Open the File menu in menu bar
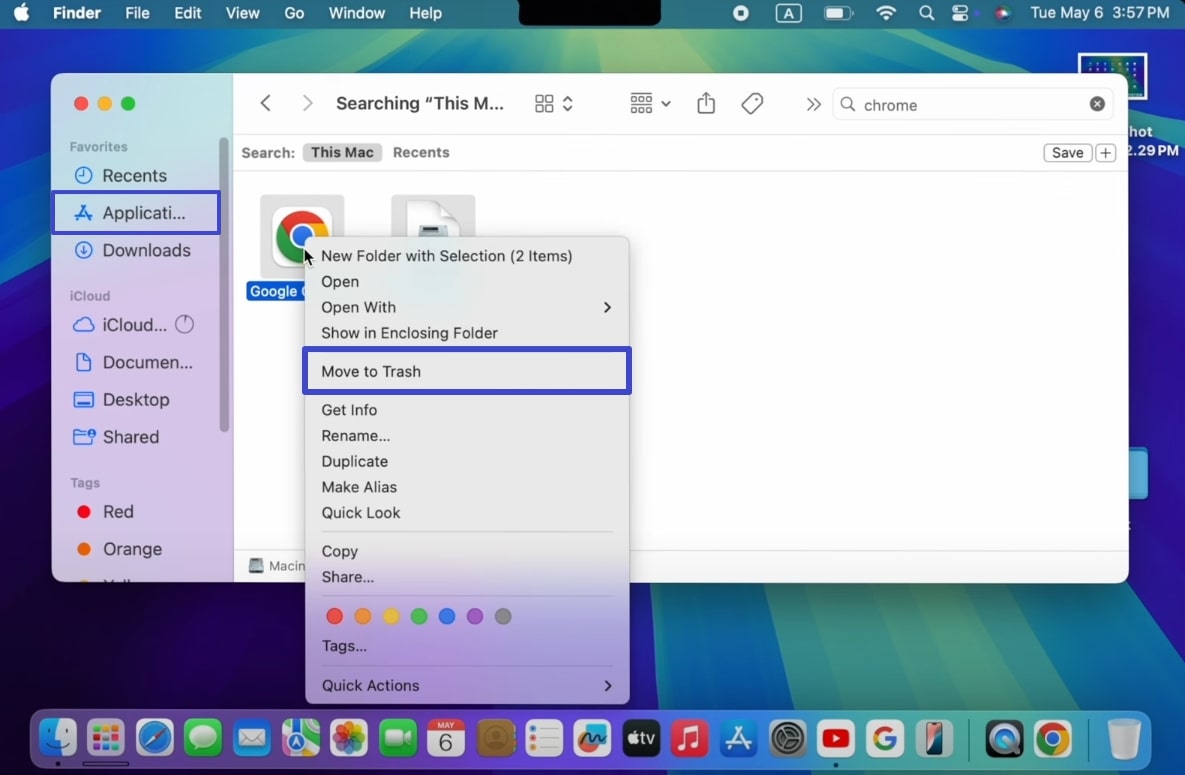The image size is (1185, 775). pyautogui.click(x=137, y=13)
